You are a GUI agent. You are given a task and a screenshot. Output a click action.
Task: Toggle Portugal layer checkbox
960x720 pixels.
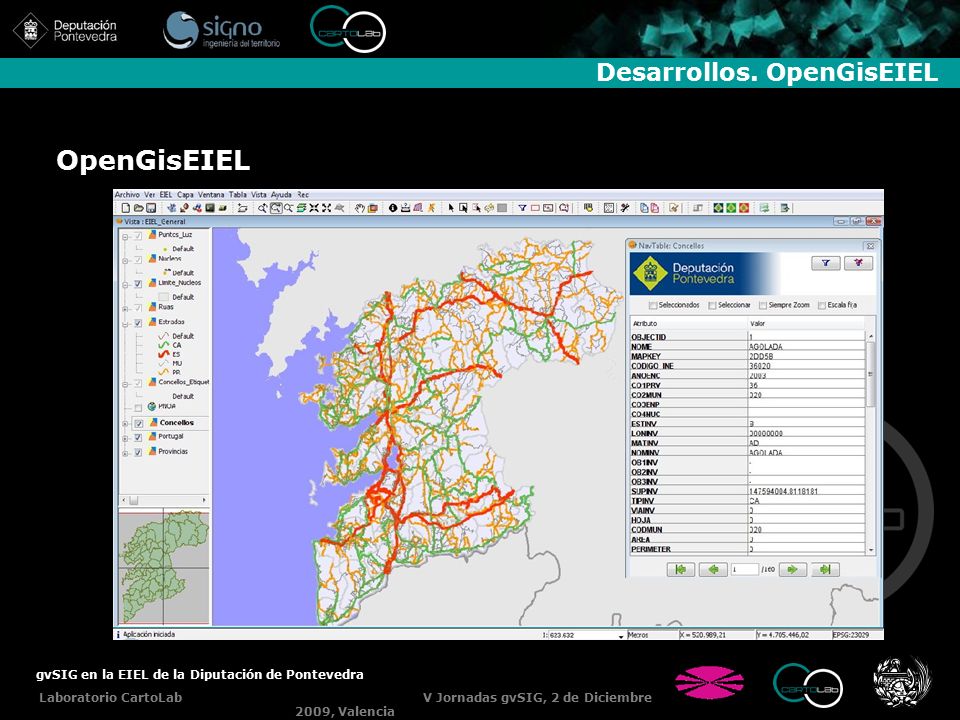(138, 438)
